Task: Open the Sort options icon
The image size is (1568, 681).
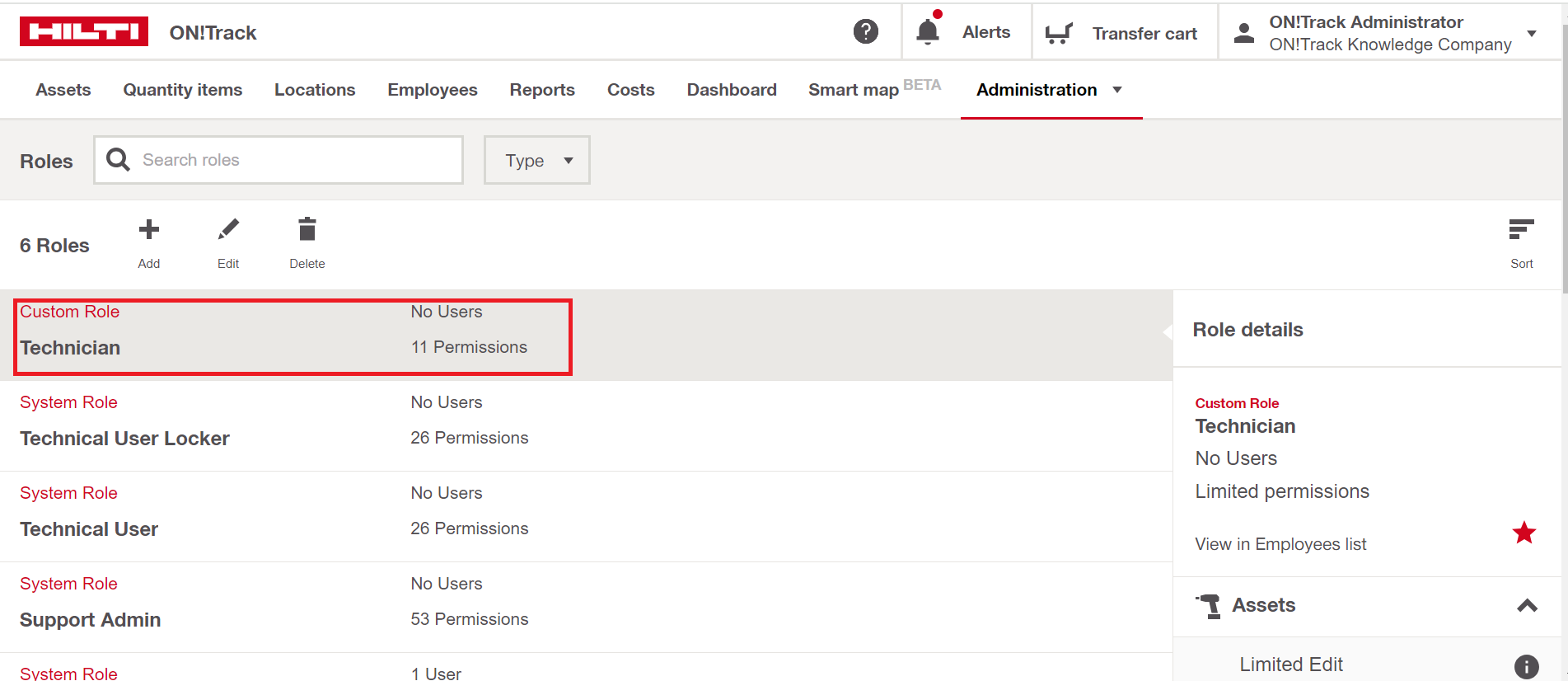Action: [1521, 230]
